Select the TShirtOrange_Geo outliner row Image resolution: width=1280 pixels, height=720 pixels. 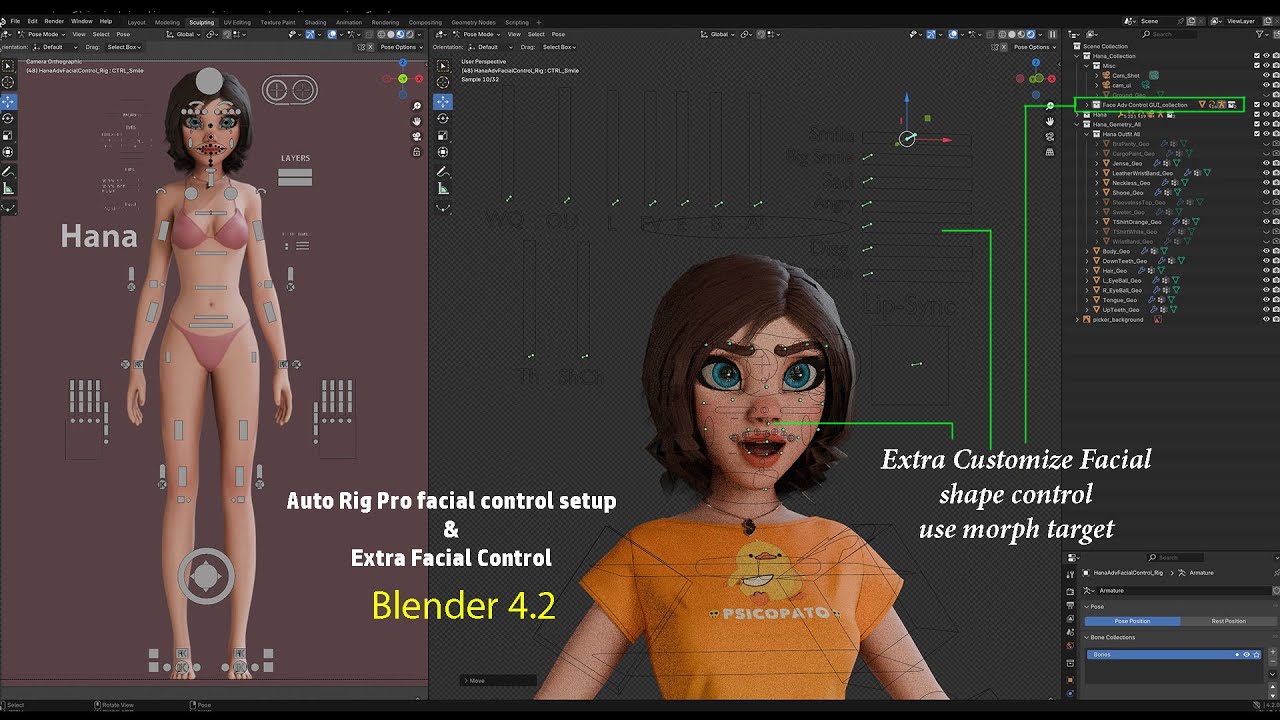coord(1137,222)
